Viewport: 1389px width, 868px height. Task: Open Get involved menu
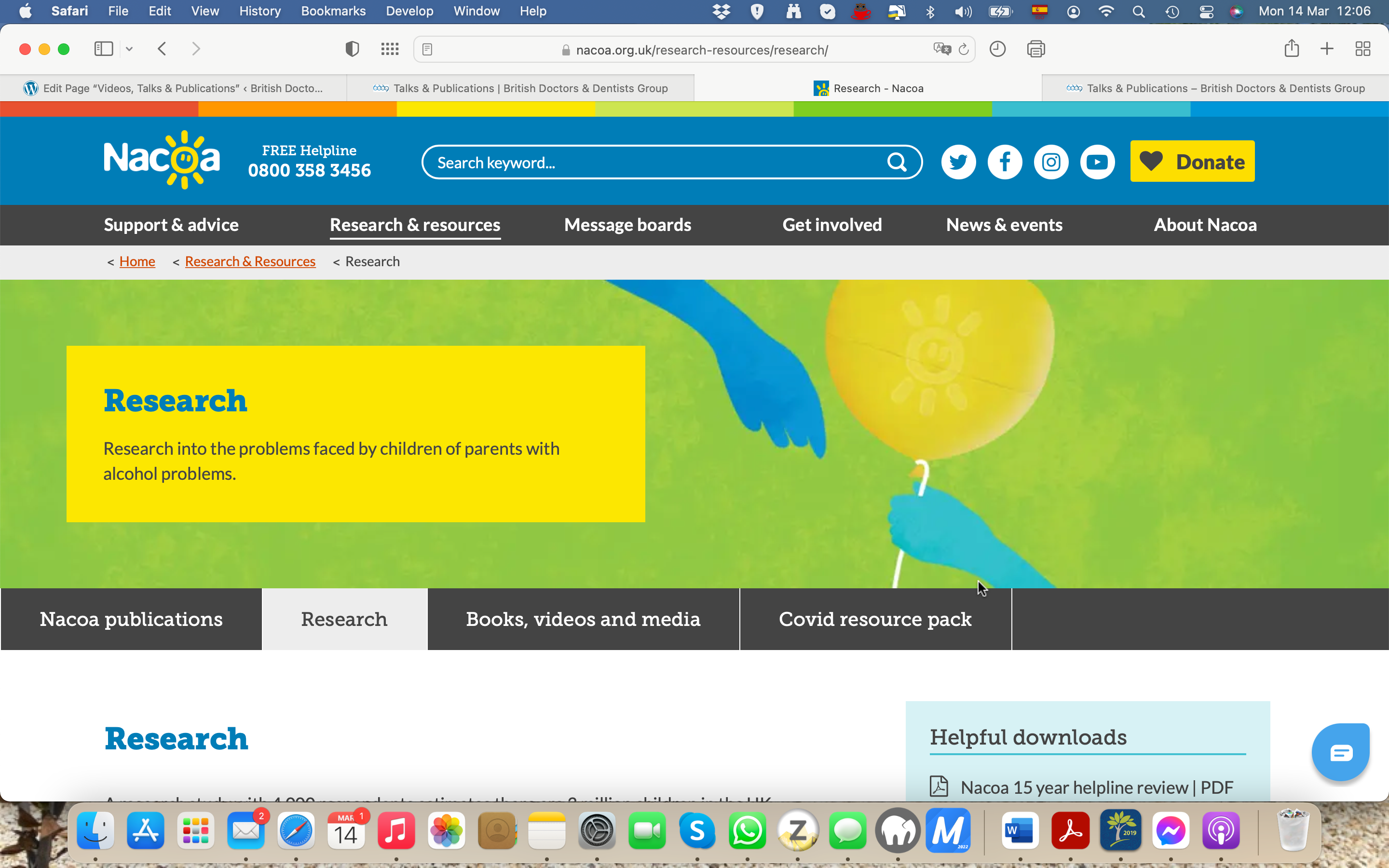click(x=832, y=225)
